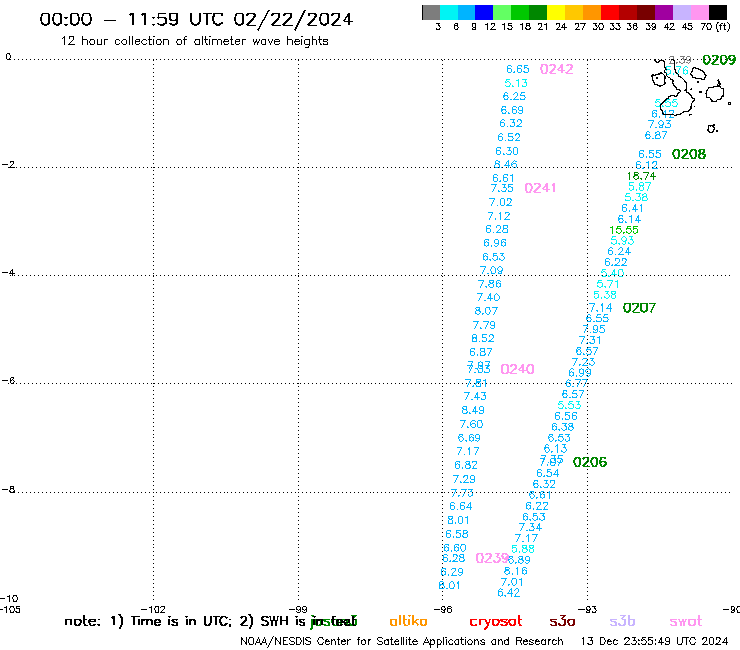
Task: Click the red cryosat satellite legend label
Action: [496, 622]
